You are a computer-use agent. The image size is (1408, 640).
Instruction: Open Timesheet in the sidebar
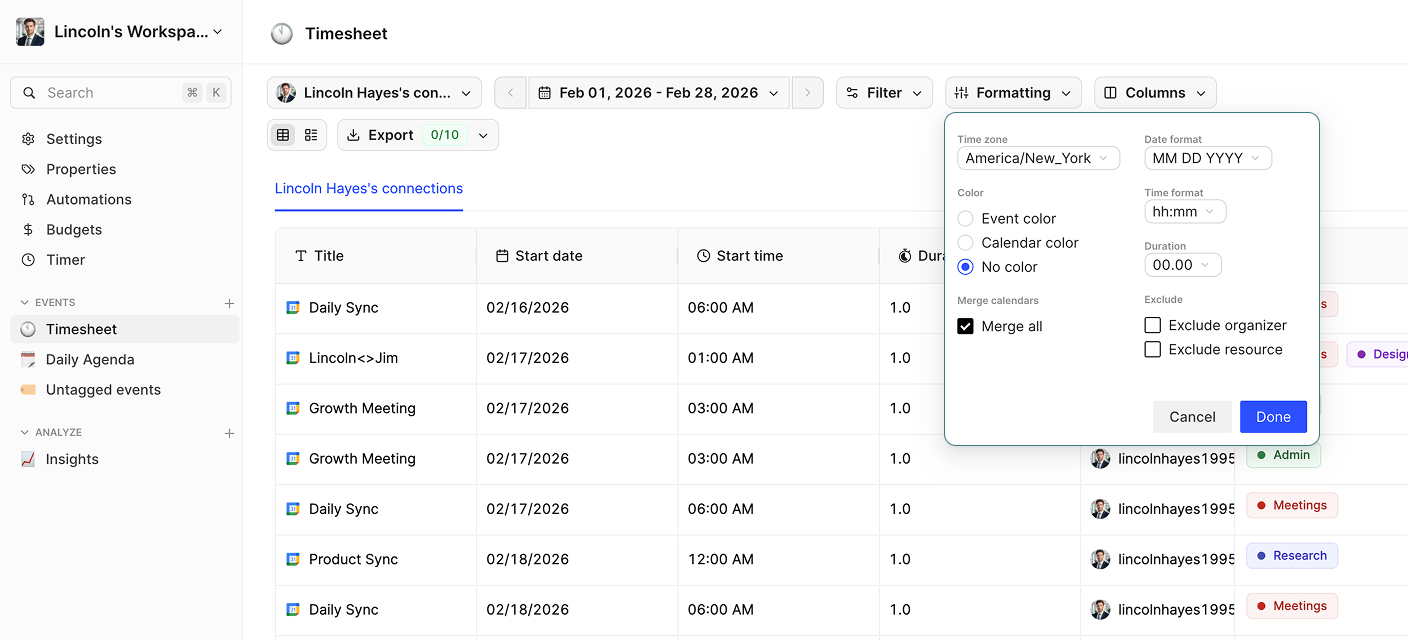(x=124, y=329)
